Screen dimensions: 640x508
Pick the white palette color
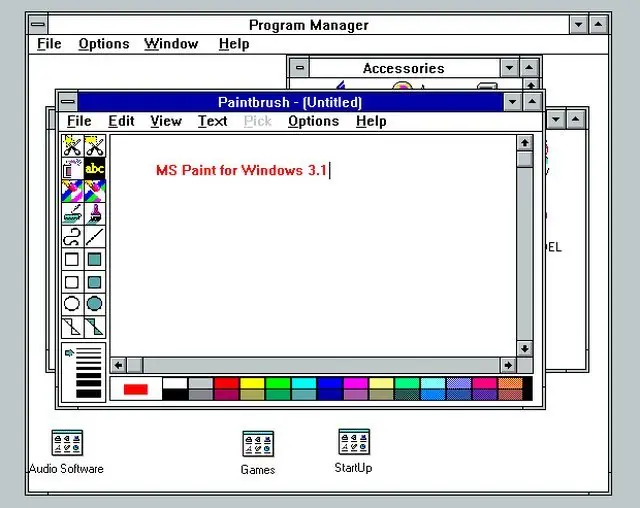(x=175, y=383)
